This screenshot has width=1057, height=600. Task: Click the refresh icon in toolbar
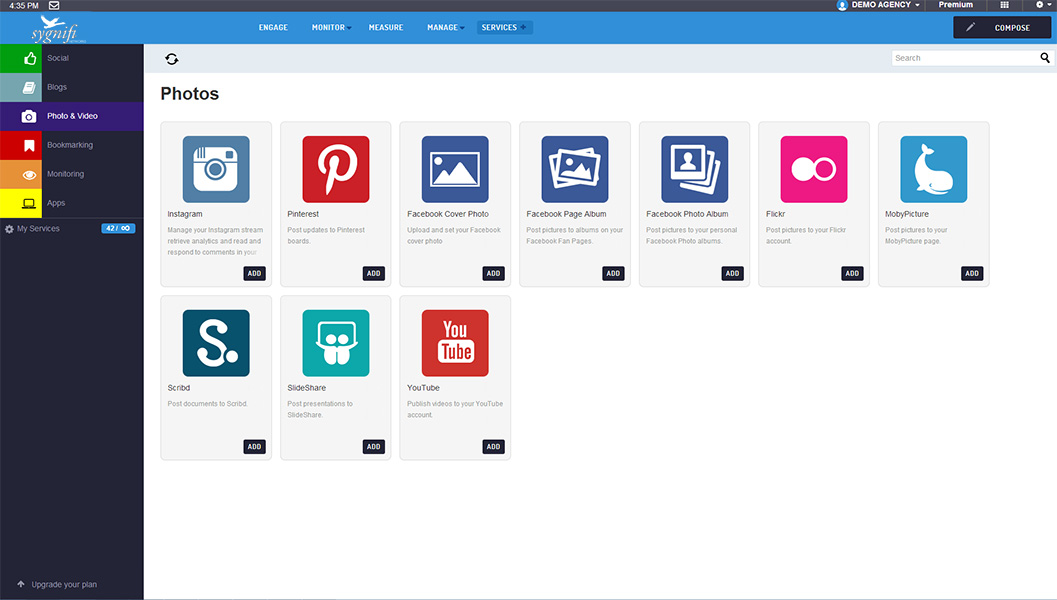pos(172,59)
